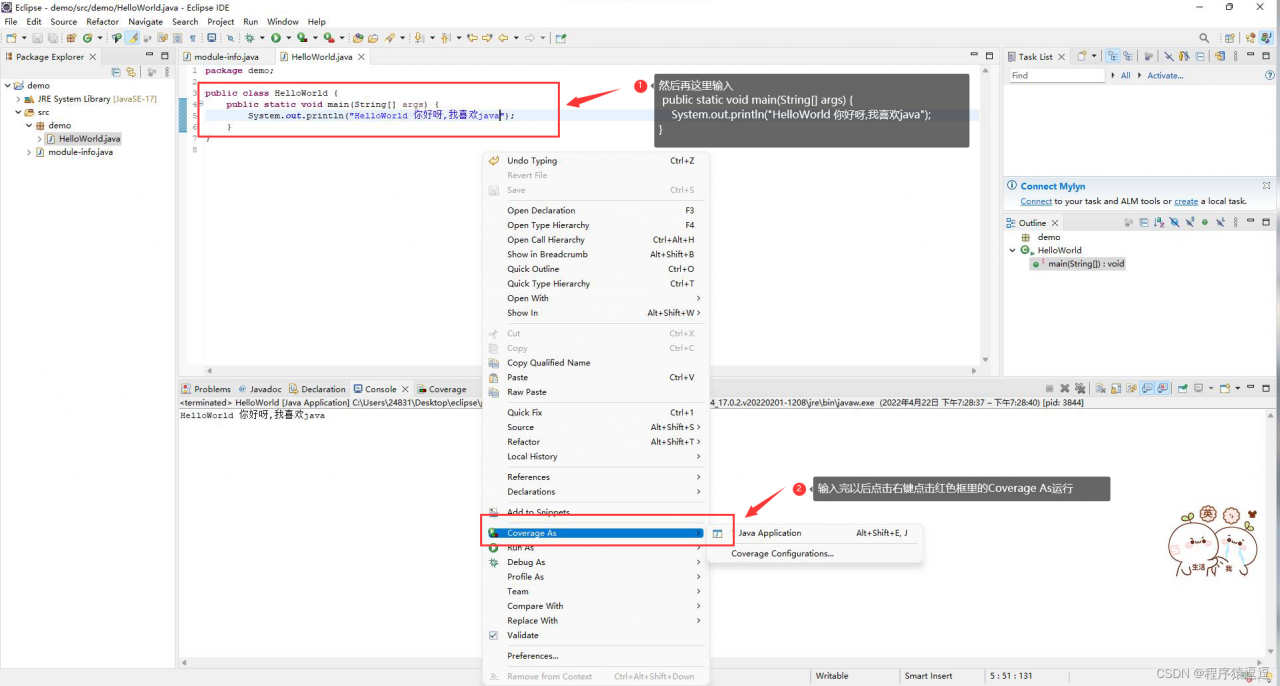Screen dimensions: 1280x686
Task: Toggle Show Console on standard output change
Action: point(1148,388)
